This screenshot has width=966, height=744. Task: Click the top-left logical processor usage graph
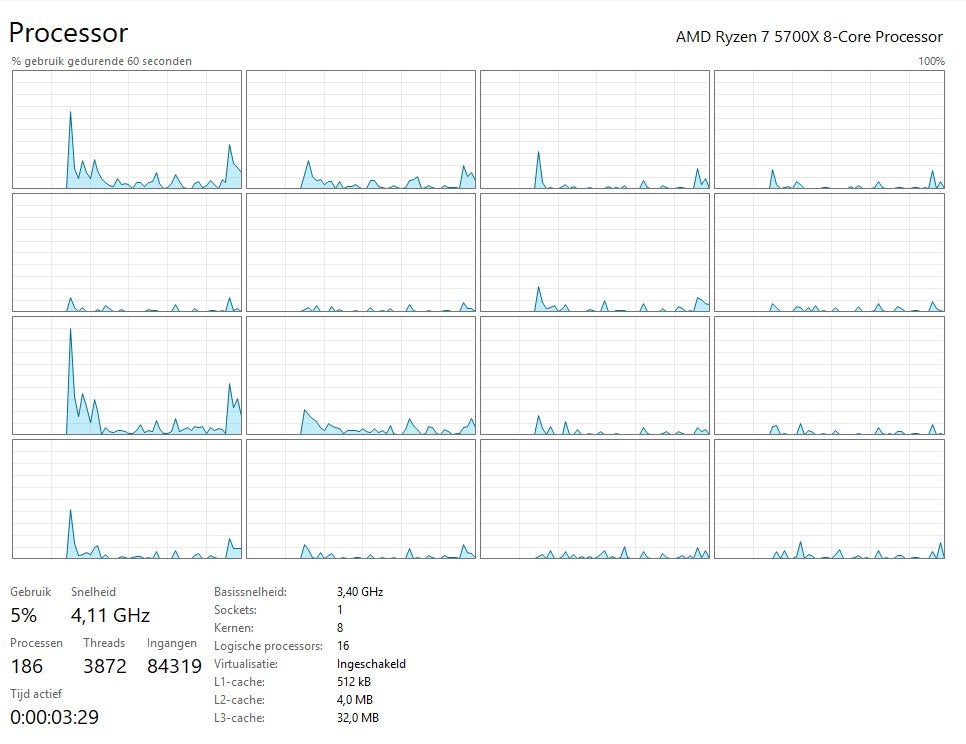click(x=127, y=129)
